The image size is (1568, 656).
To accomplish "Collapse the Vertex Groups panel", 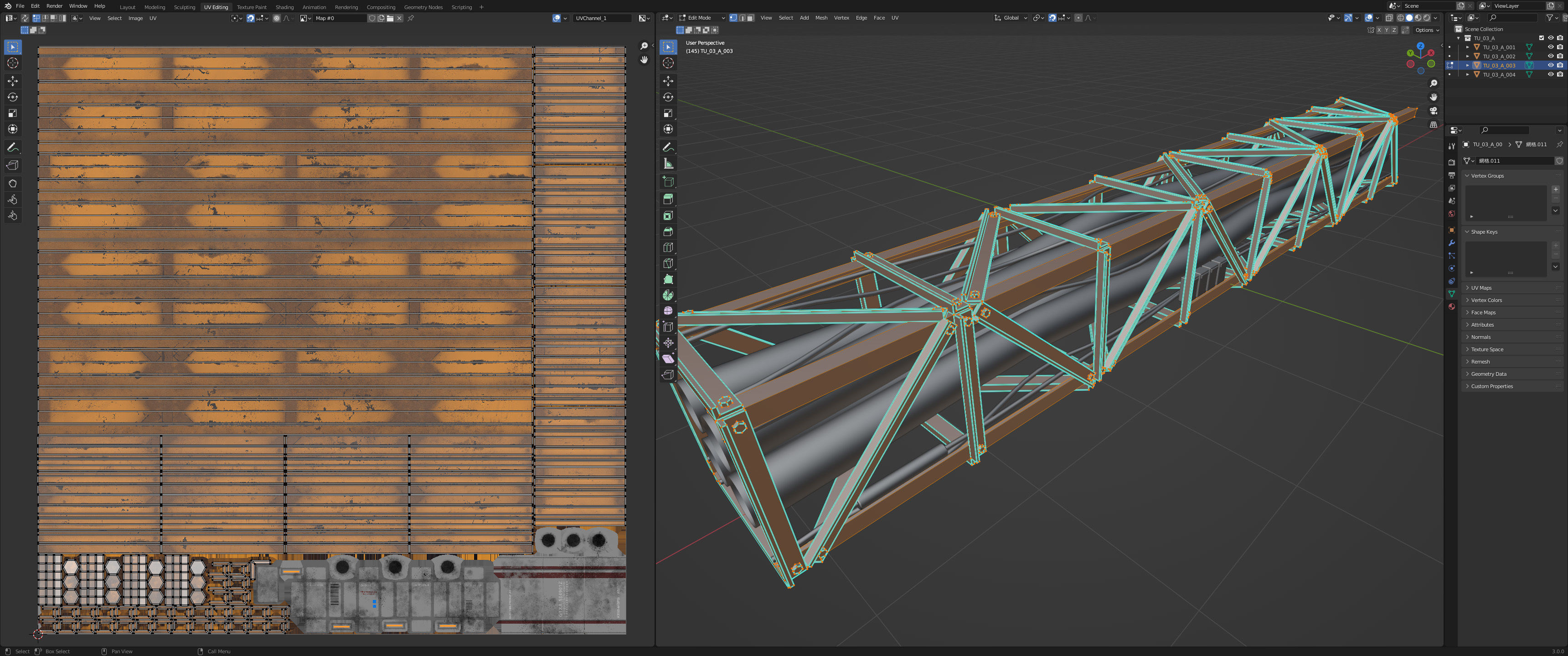I will (x=1512, y=176).
